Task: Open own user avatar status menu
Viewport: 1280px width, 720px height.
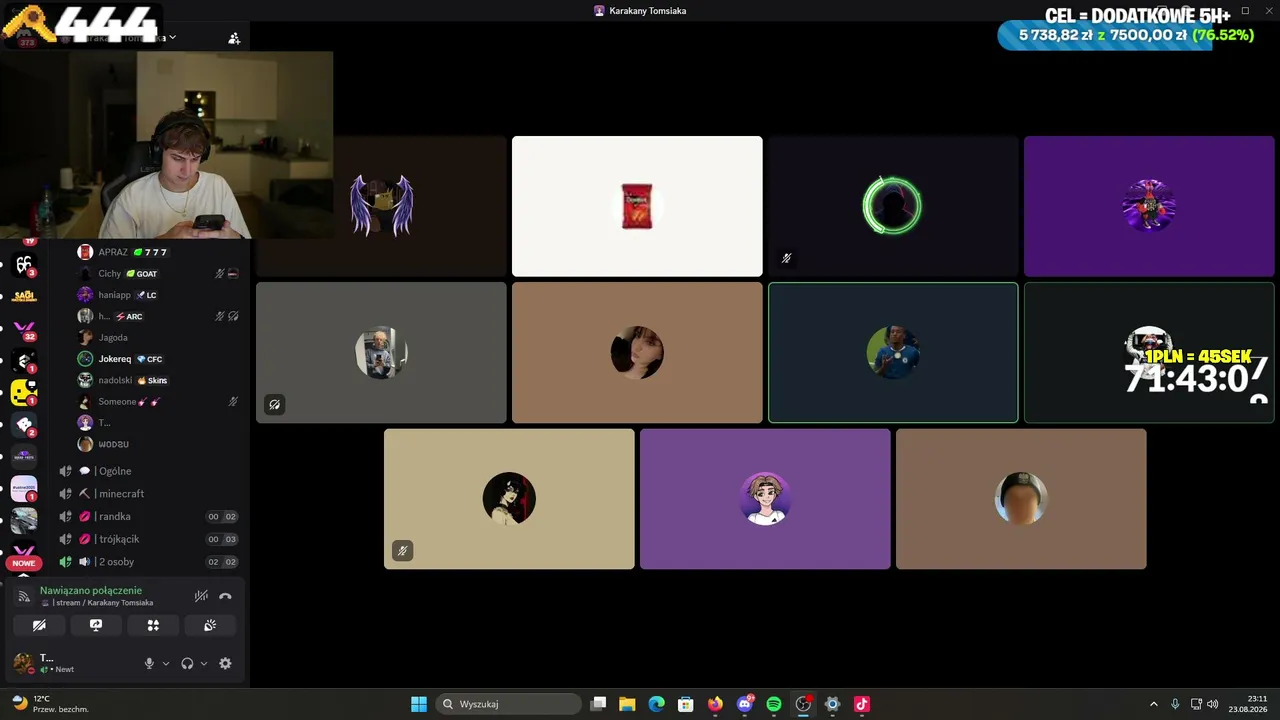Action: 22,662
